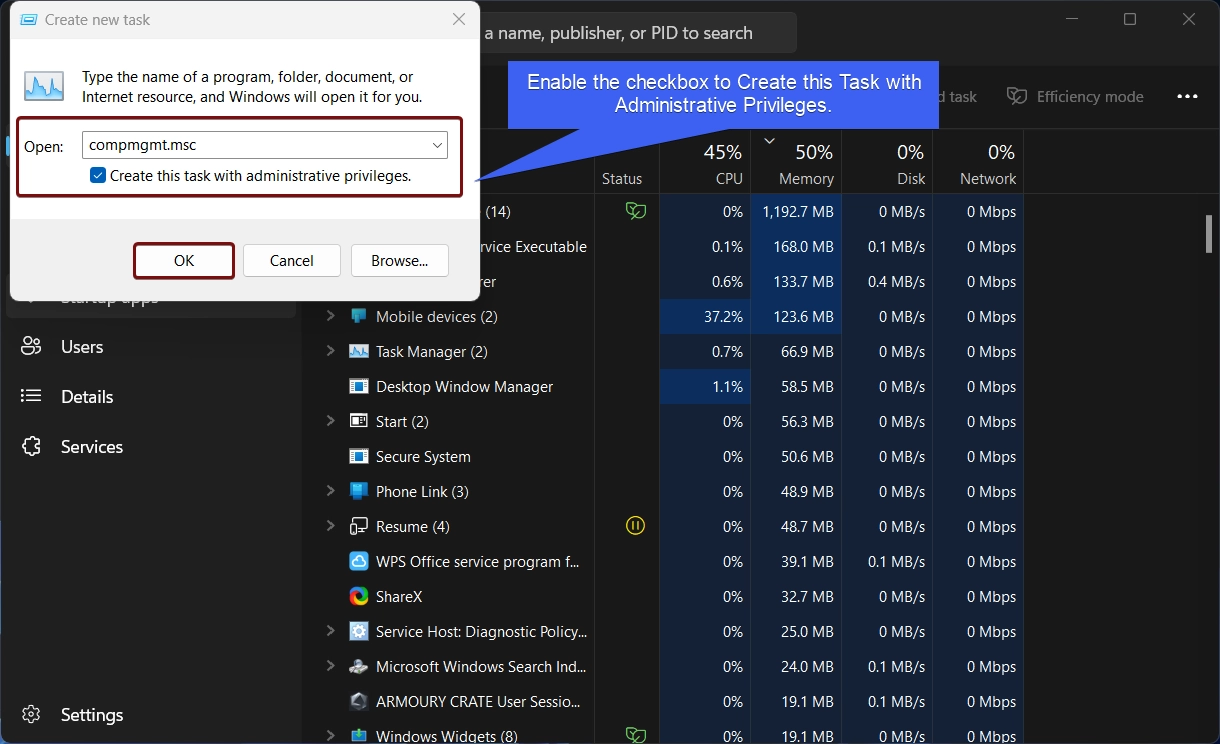Click the ARMOURY CRATE User Session icon
The height and width of the screenshot is (744, 1220).
coord(359,702)
